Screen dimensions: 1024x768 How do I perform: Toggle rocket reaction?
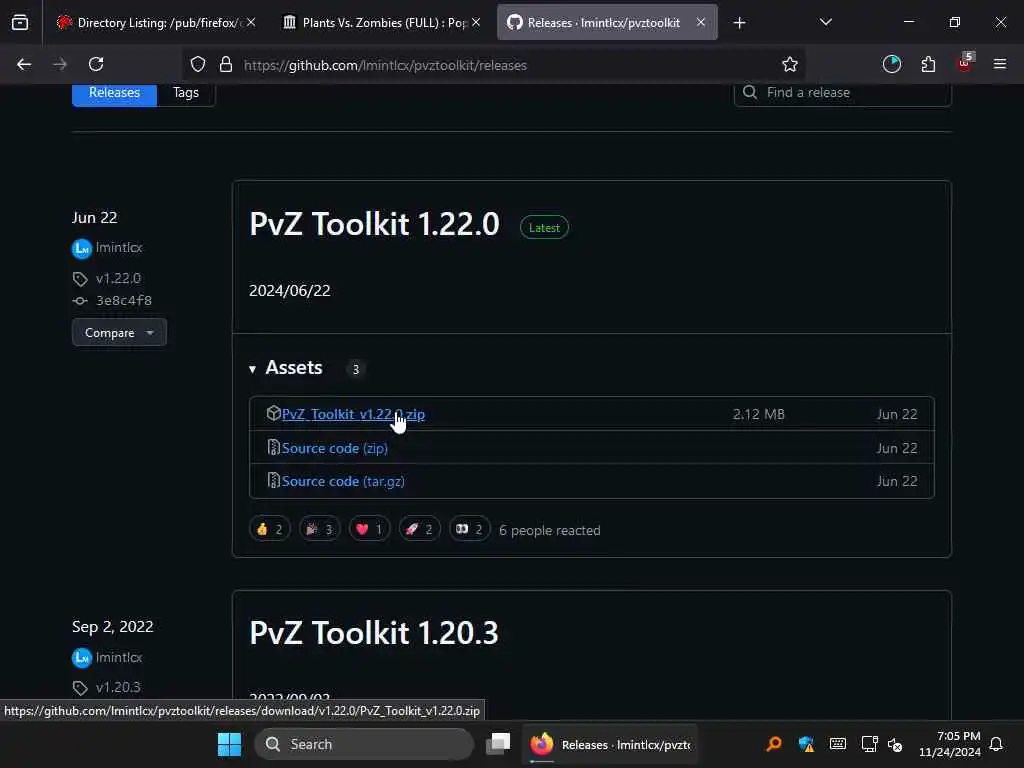coord(419,529)
